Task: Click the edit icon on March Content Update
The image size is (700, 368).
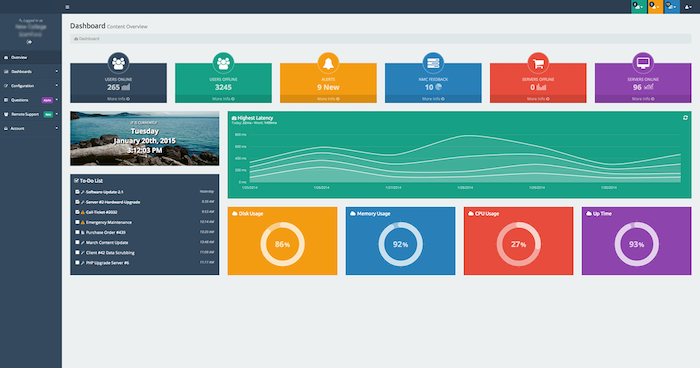Action: coord(83,243)
